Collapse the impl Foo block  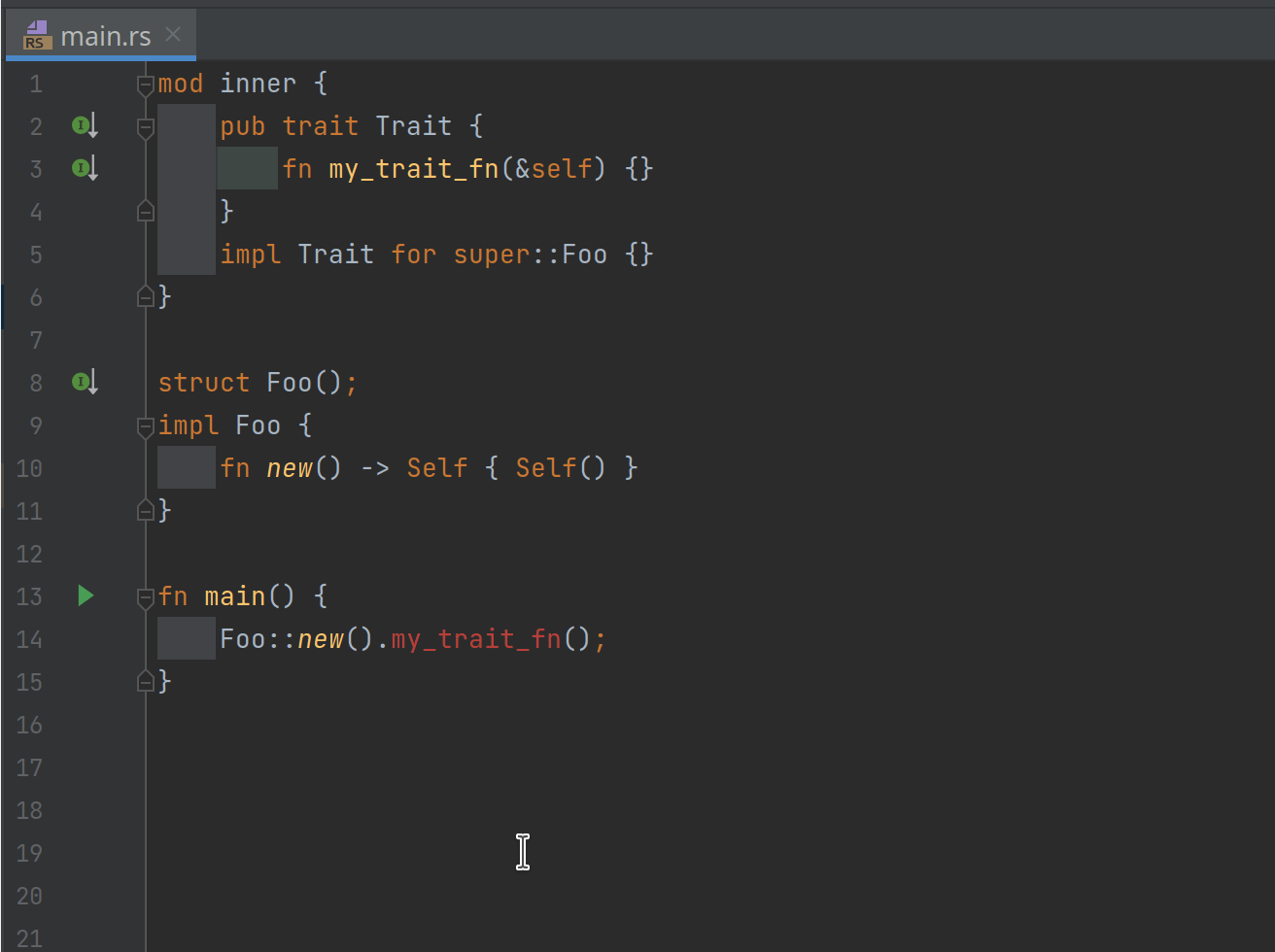pos(144,425)
